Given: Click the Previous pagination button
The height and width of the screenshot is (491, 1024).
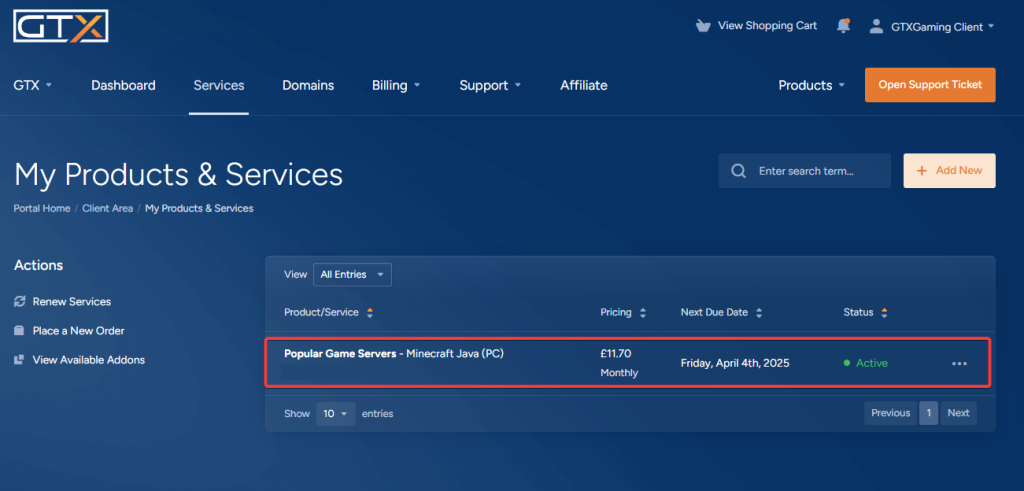Looking at the screenshot, I should (891, 413).
